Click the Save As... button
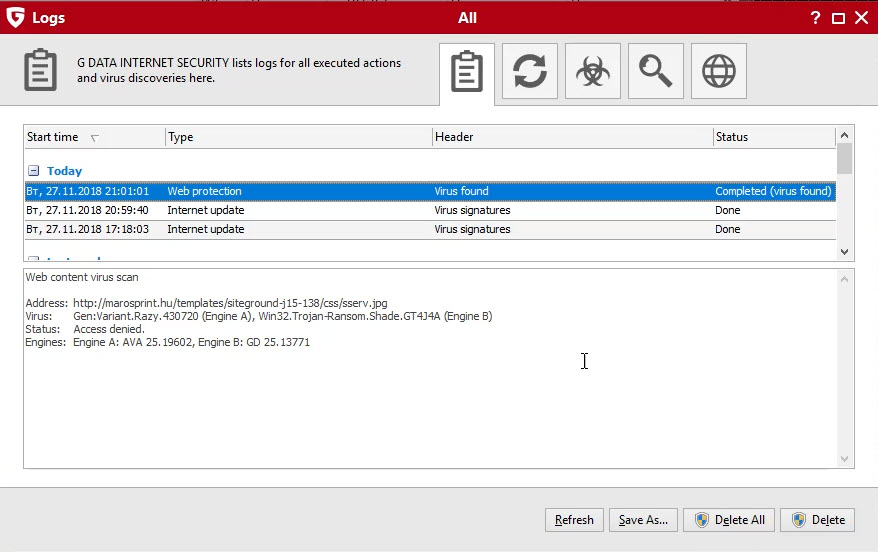Screen dimensions: 878x552 pos(643,520)
